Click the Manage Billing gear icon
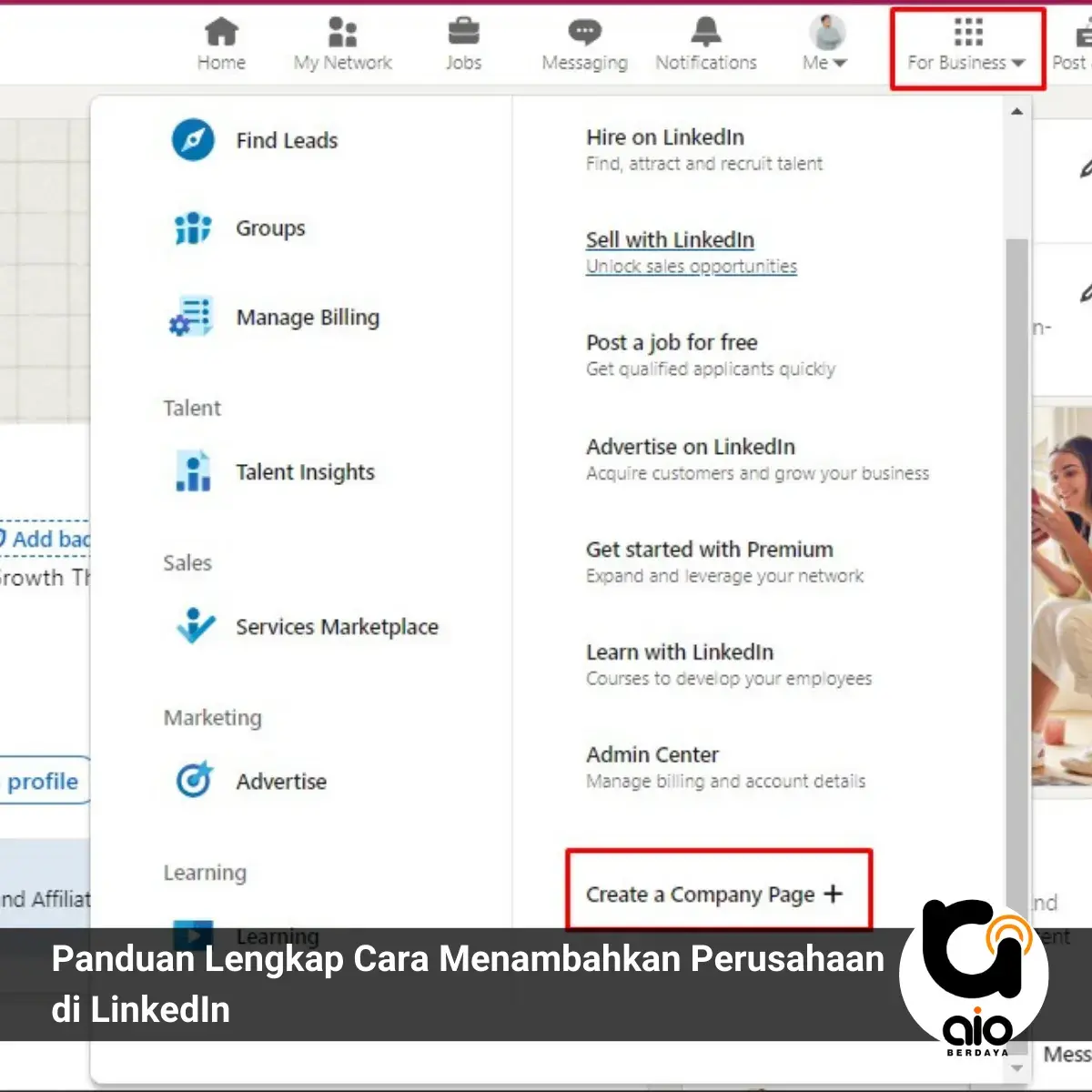1092x1092 pixels. pyautogui.click(x=191, y=317)
